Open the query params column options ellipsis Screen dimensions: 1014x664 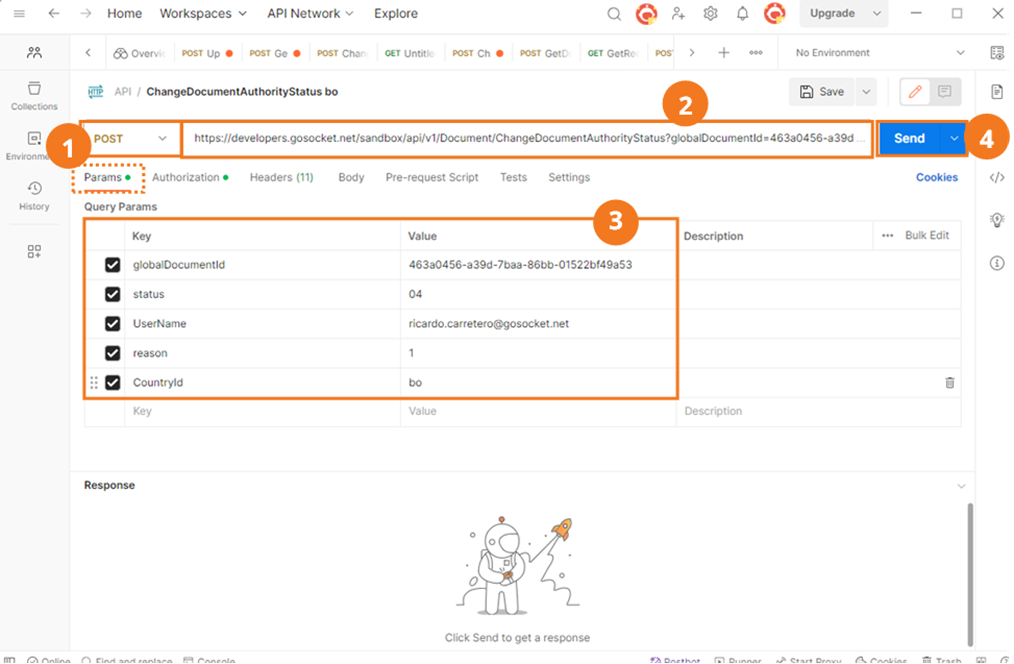point(887,236)
